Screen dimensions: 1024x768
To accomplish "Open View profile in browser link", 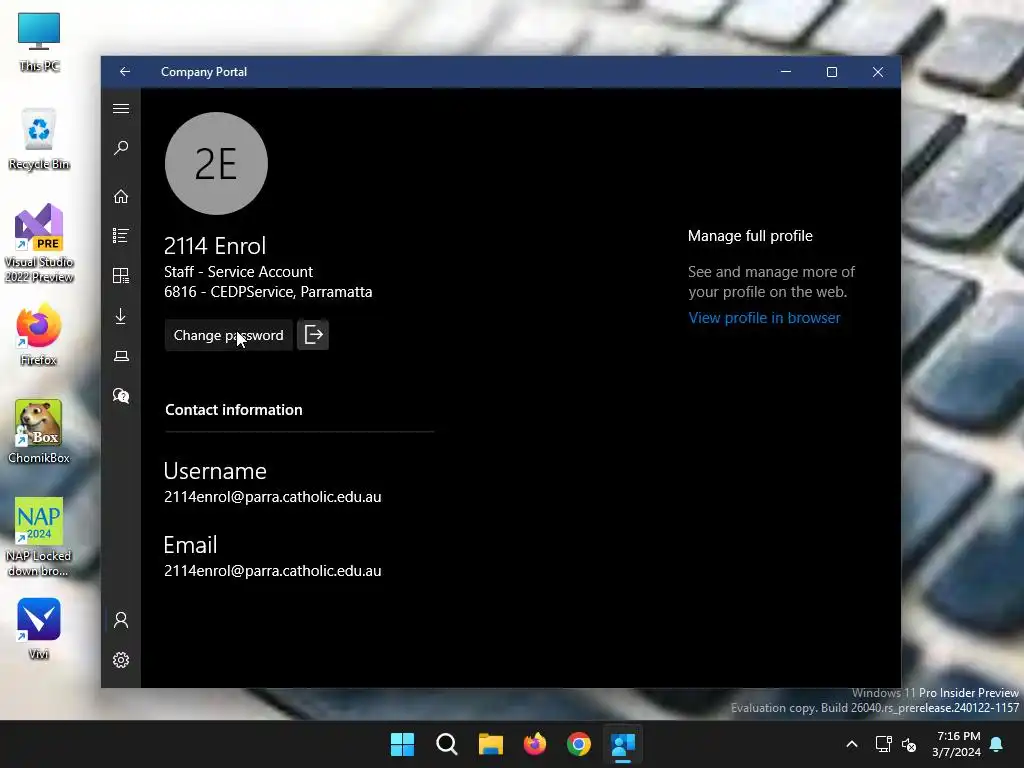I will (x=764, y=318).
